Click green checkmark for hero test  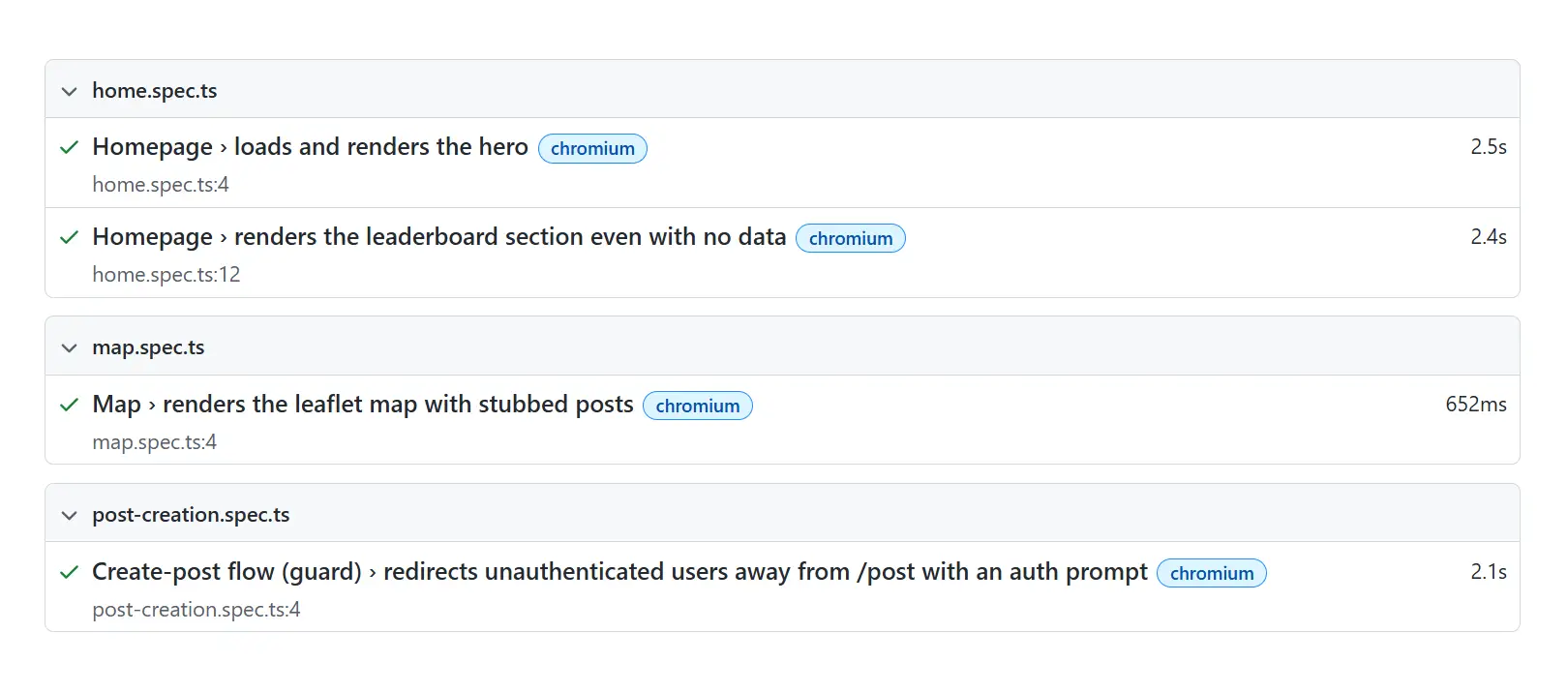pos(69,147)
